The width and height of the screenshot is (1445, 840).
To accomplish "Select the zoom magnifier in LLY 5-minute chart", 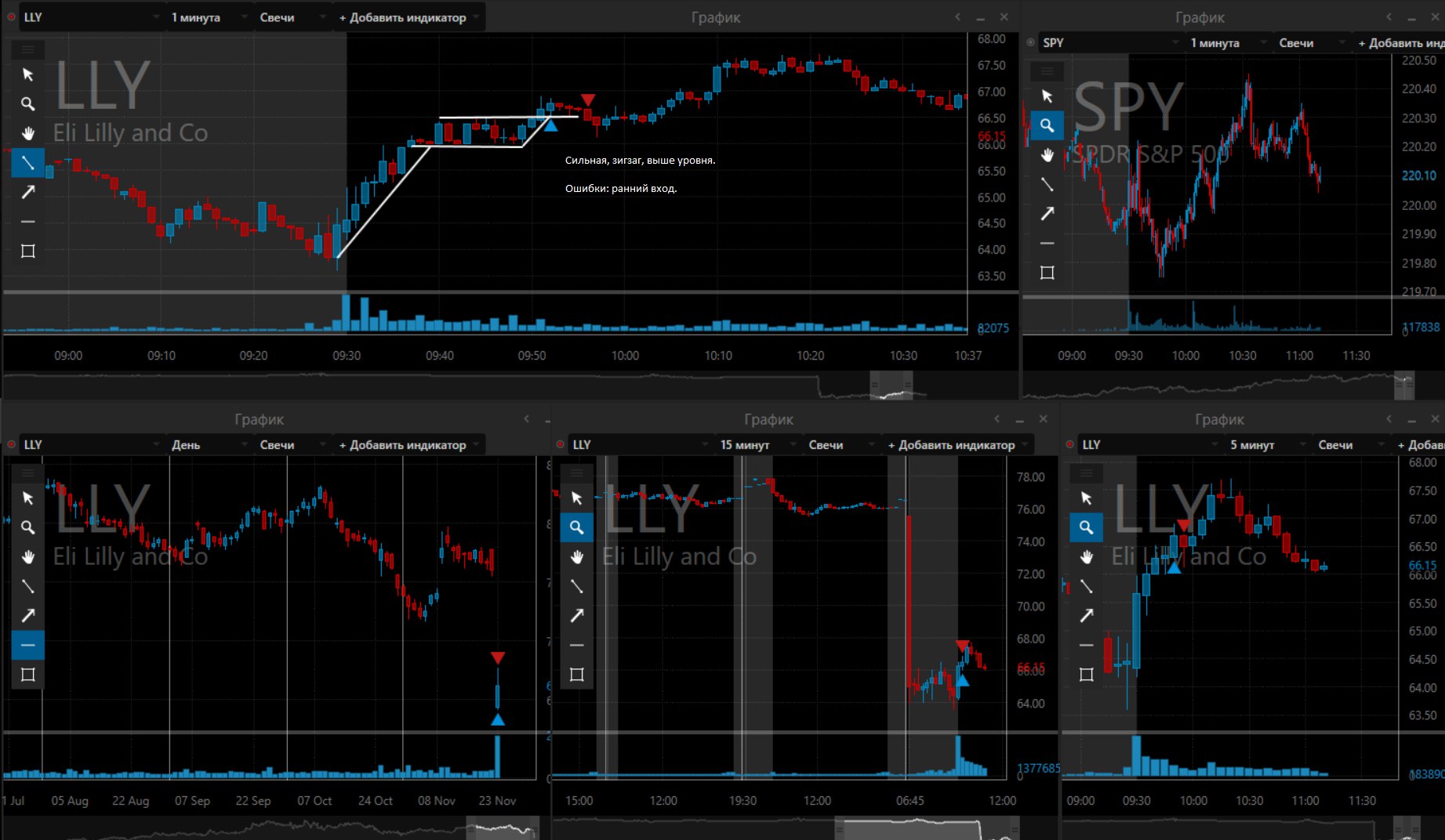I will tap(1086, 527).
